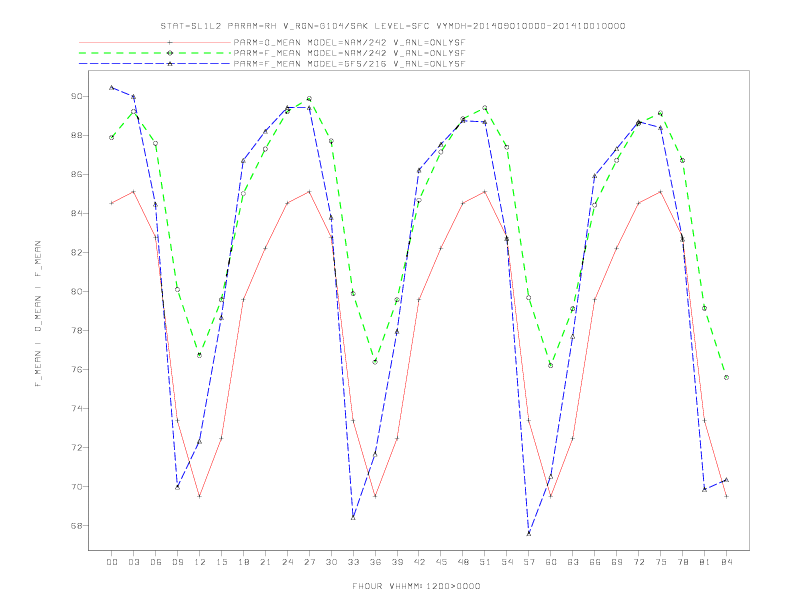
Task: Click x-axis tick label 21
Action: [265, 562]
